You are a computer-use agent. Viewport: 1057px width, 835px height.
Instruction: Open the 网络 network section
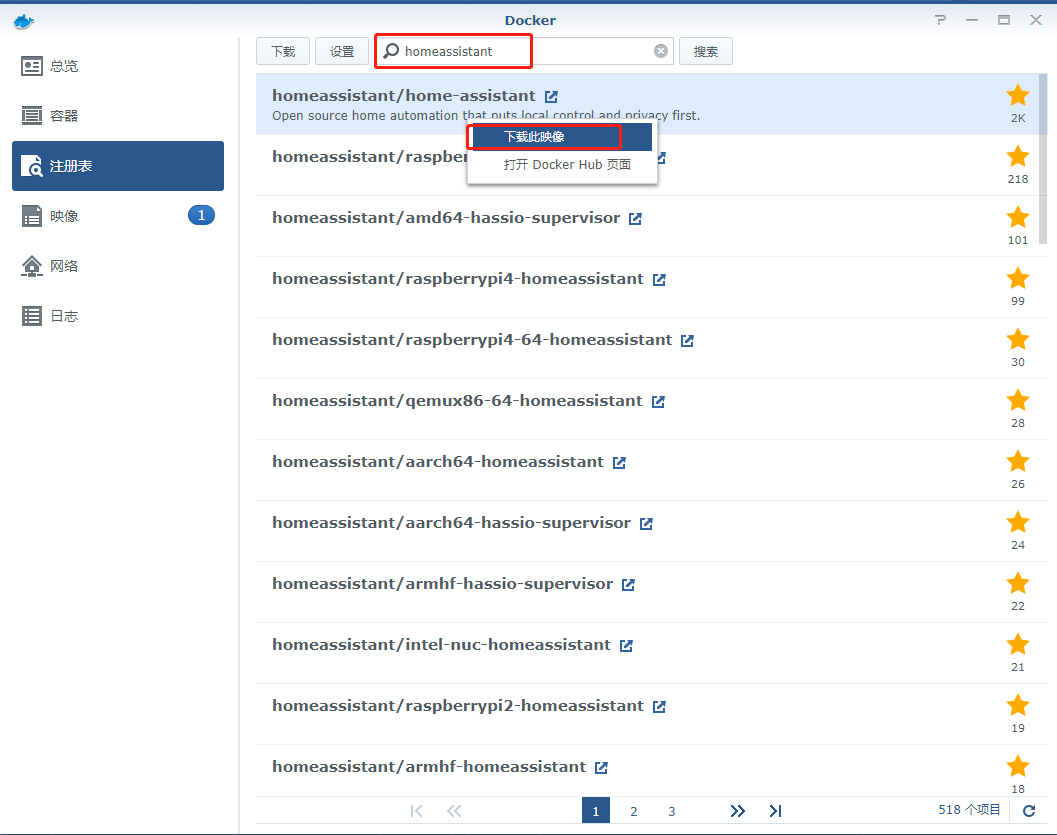[x=118, y=266]
